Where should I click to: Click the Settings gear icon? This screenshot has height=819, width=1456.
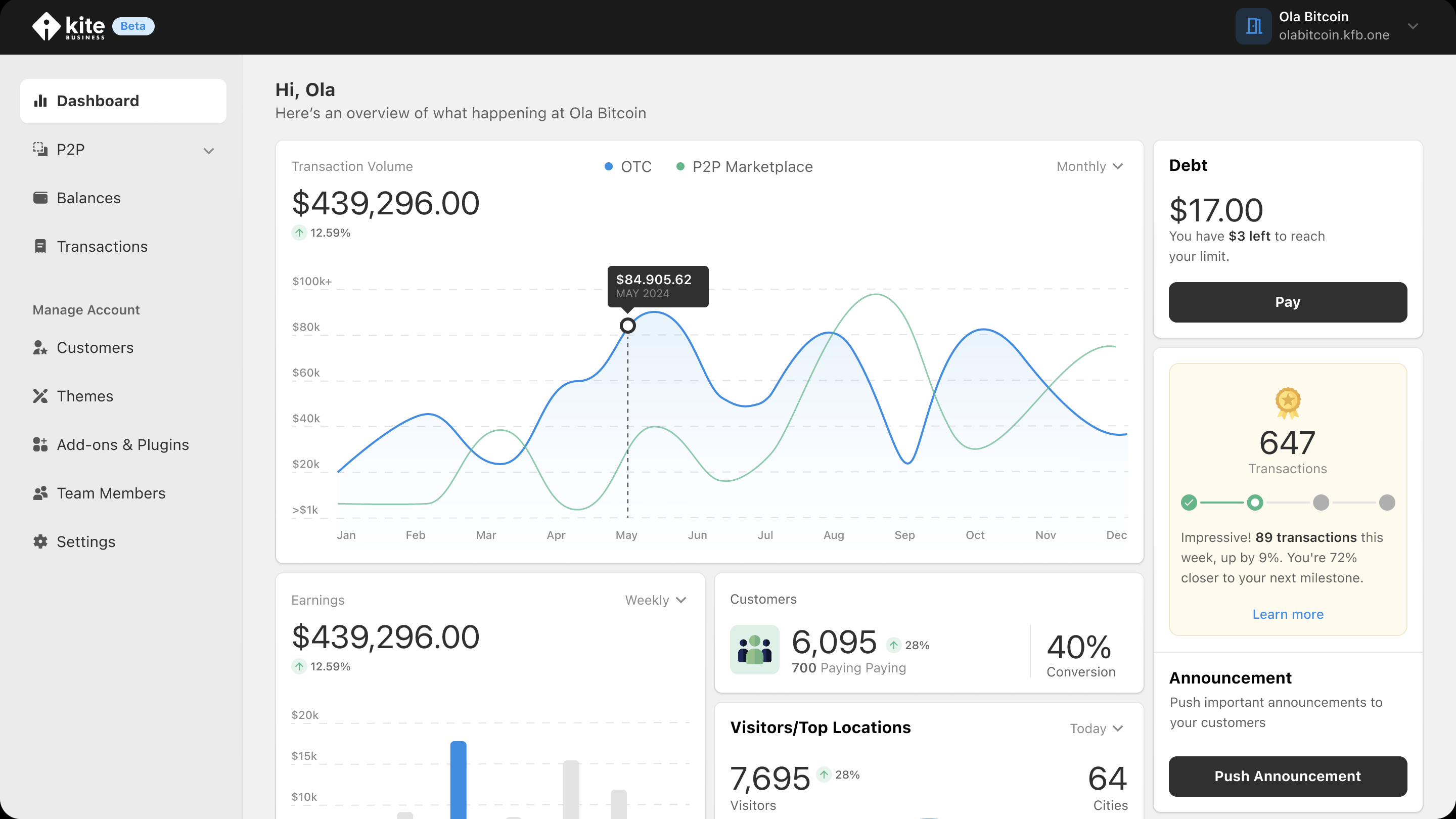point(40,541)
